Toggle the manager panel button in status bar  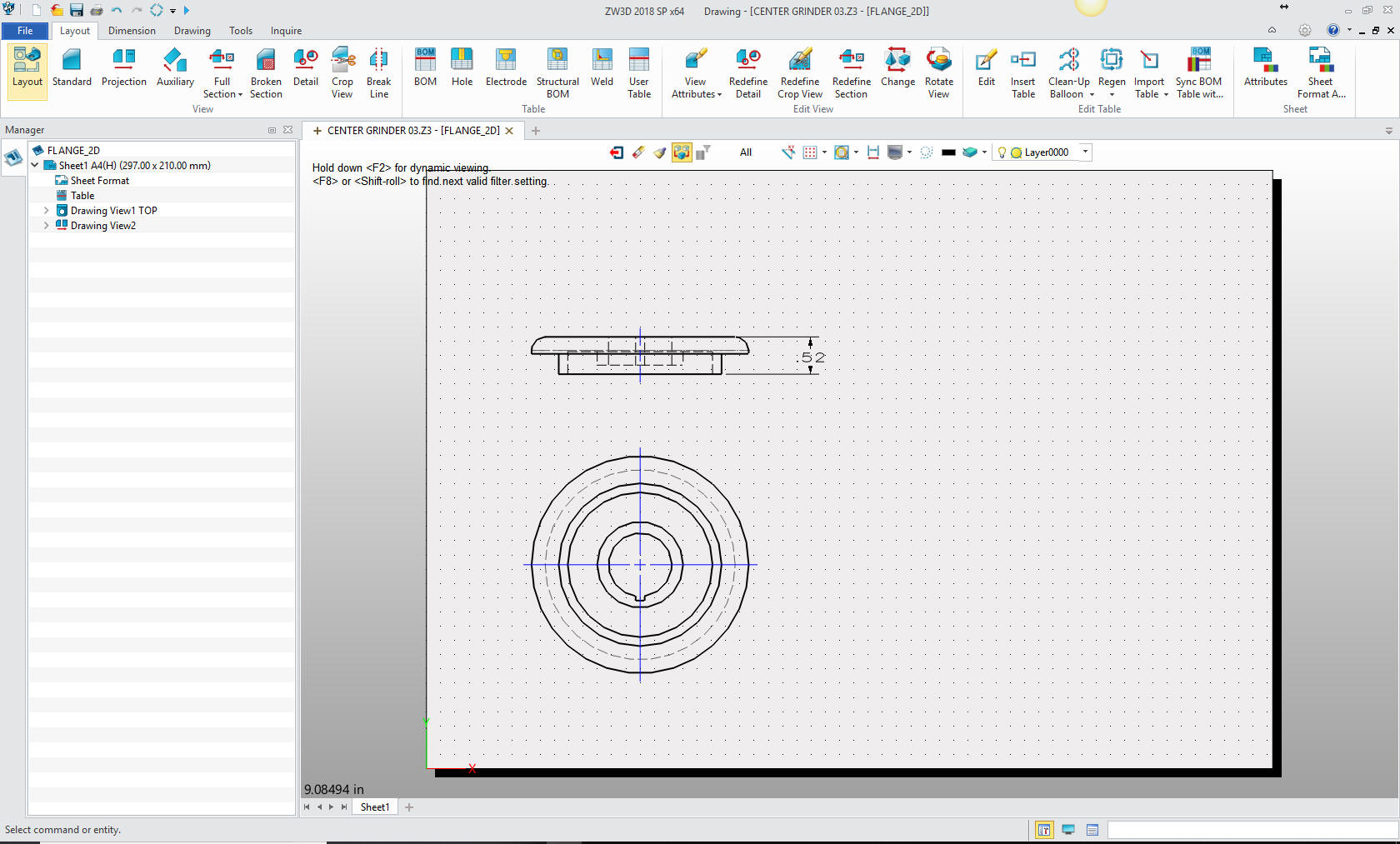pyautogui.click(x=1043, y=830)
